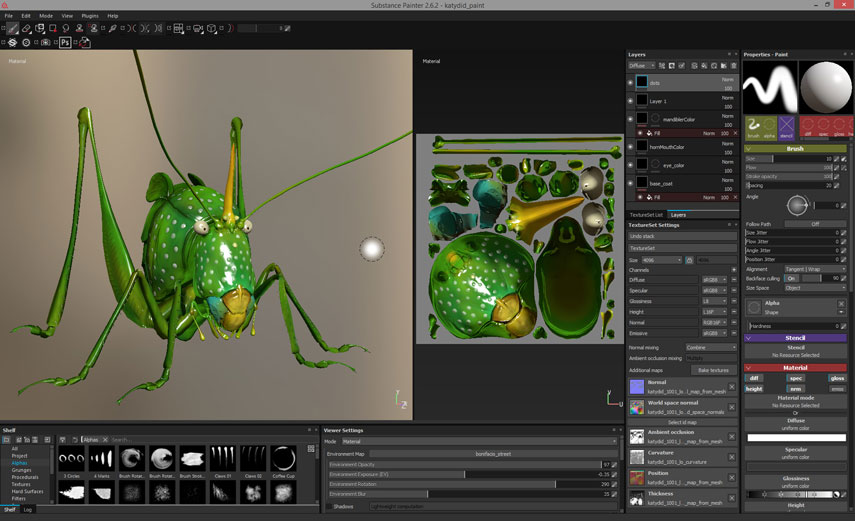Open the Mode menu
Image resolution: width=855 pixels, height=521 pixels.
46,16
